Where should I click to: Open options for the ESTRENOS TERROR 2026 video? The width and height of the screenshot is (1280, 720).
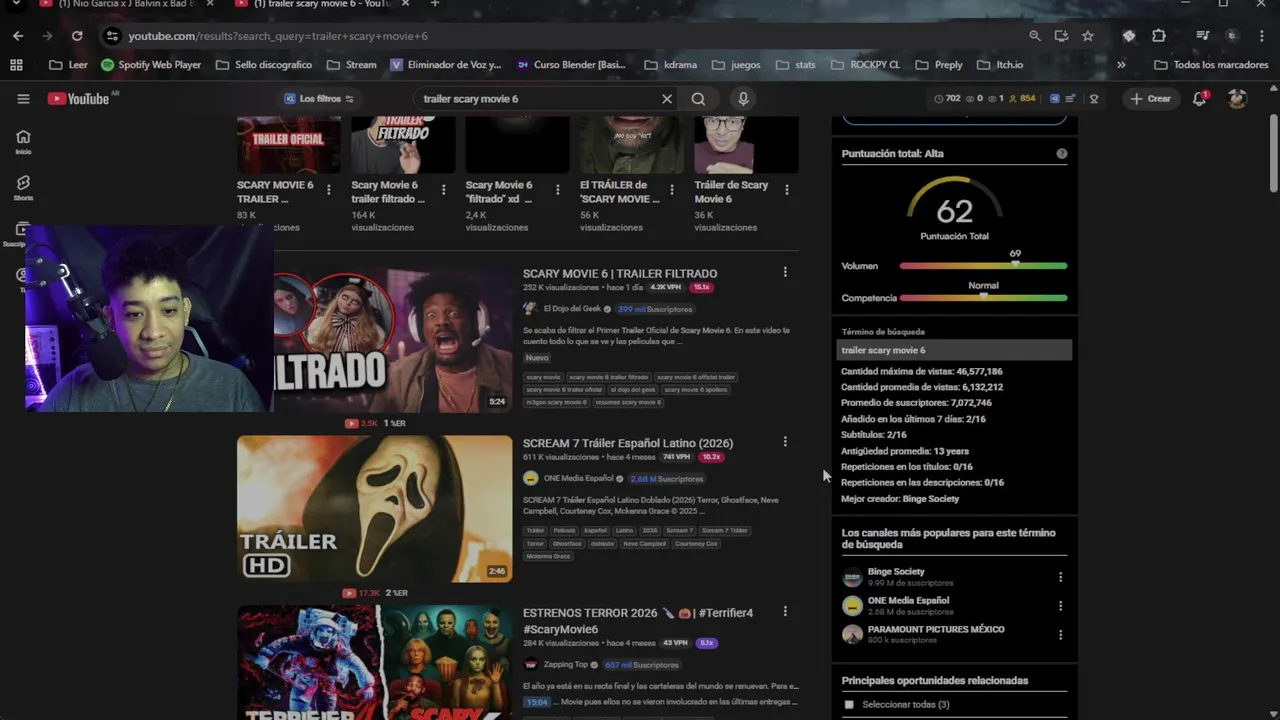coord(785,612)
